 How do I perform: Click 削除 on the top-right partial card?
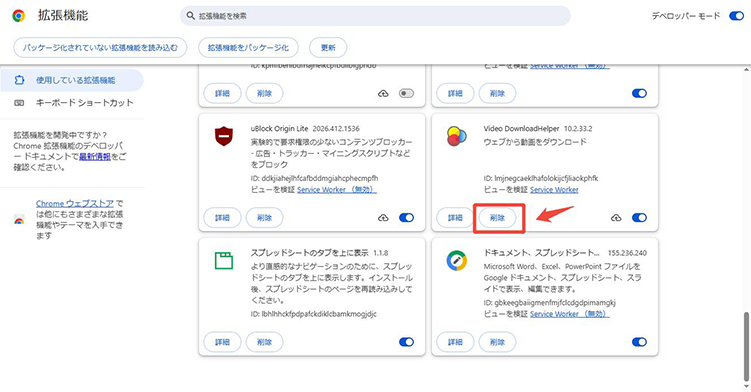point(497,93)
